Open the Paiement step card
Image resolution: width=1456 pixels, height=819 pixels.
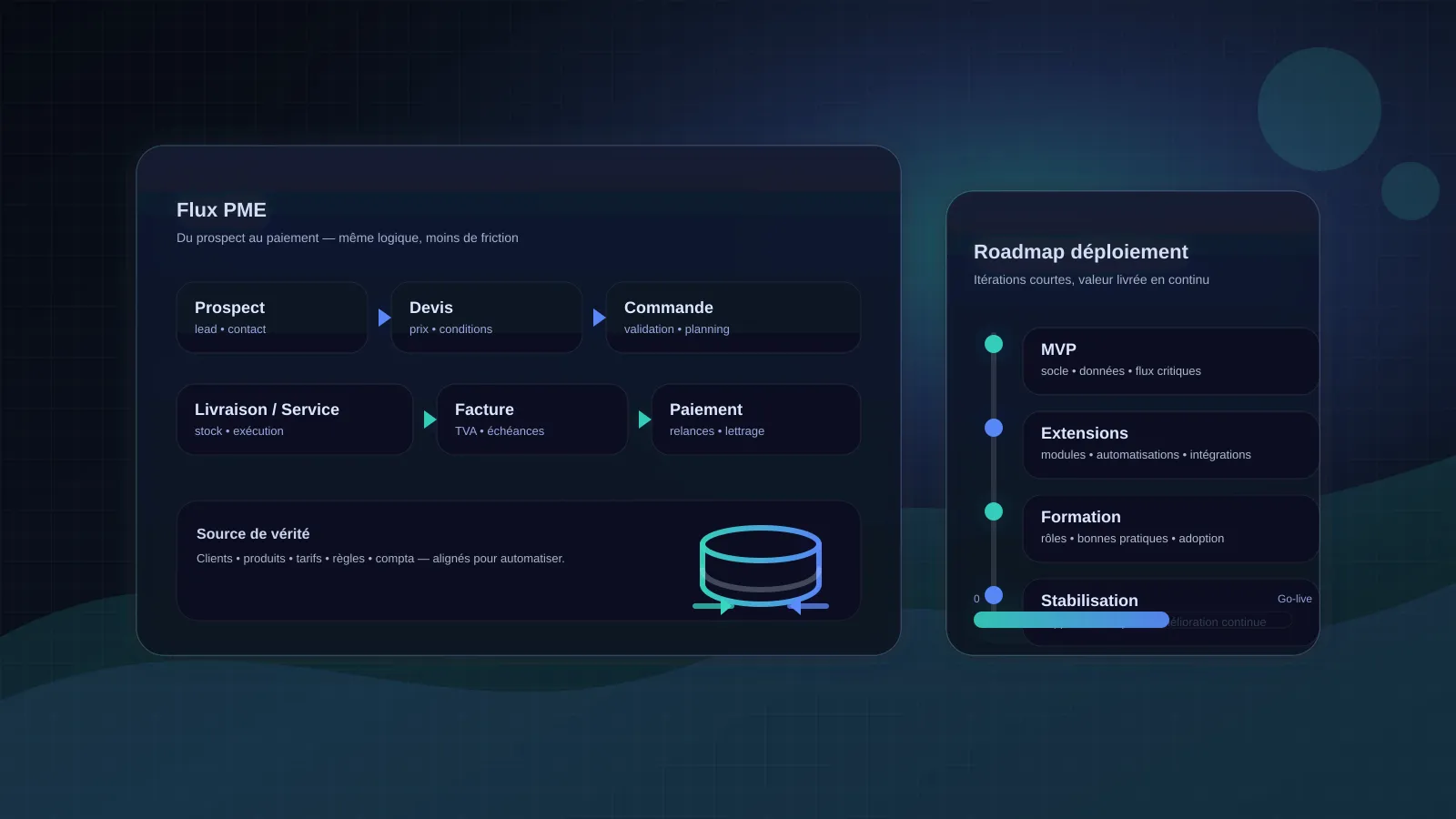click(755, 420)
